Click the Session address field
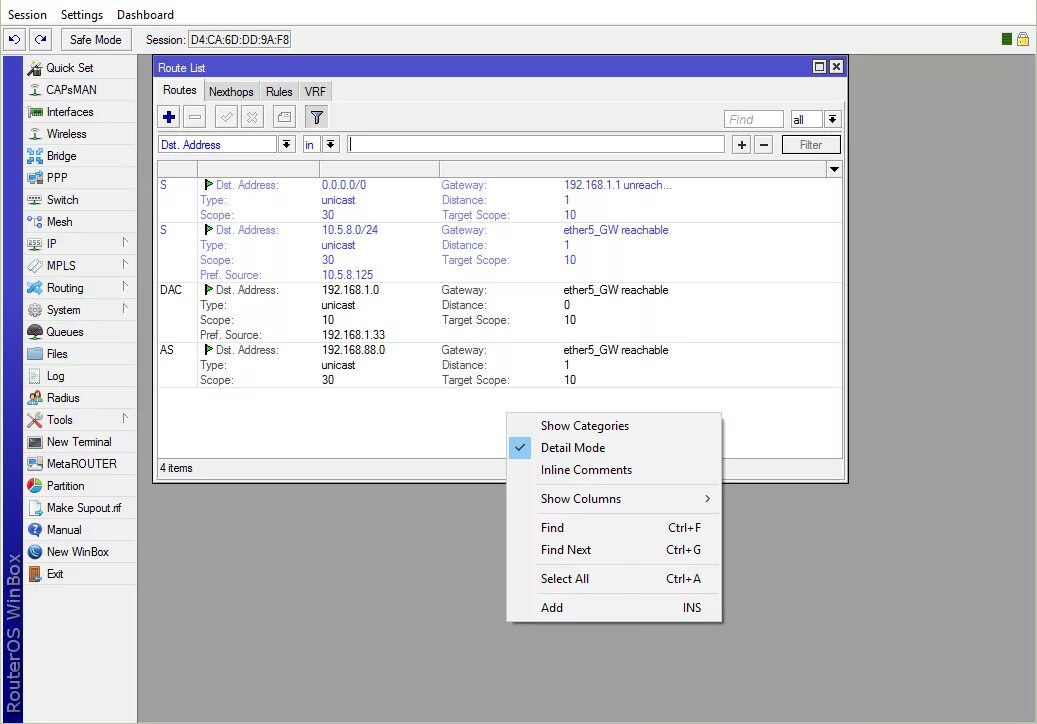 [239, 40]
